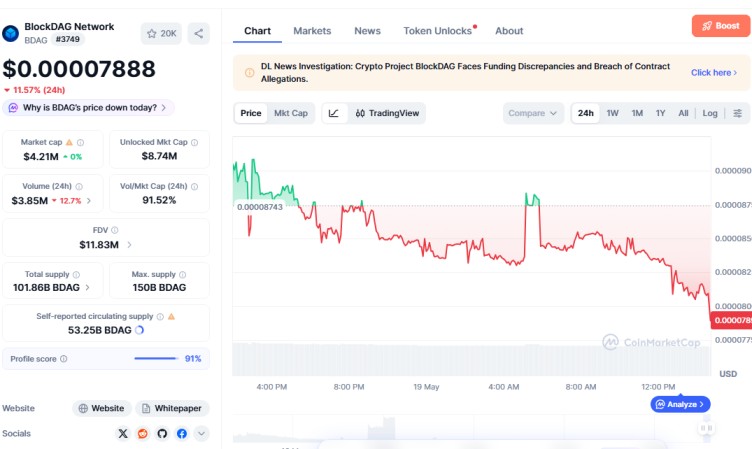Click the #3749 rank badge
The width and height of the screenshot is (752, 449).
click(68, 39)
